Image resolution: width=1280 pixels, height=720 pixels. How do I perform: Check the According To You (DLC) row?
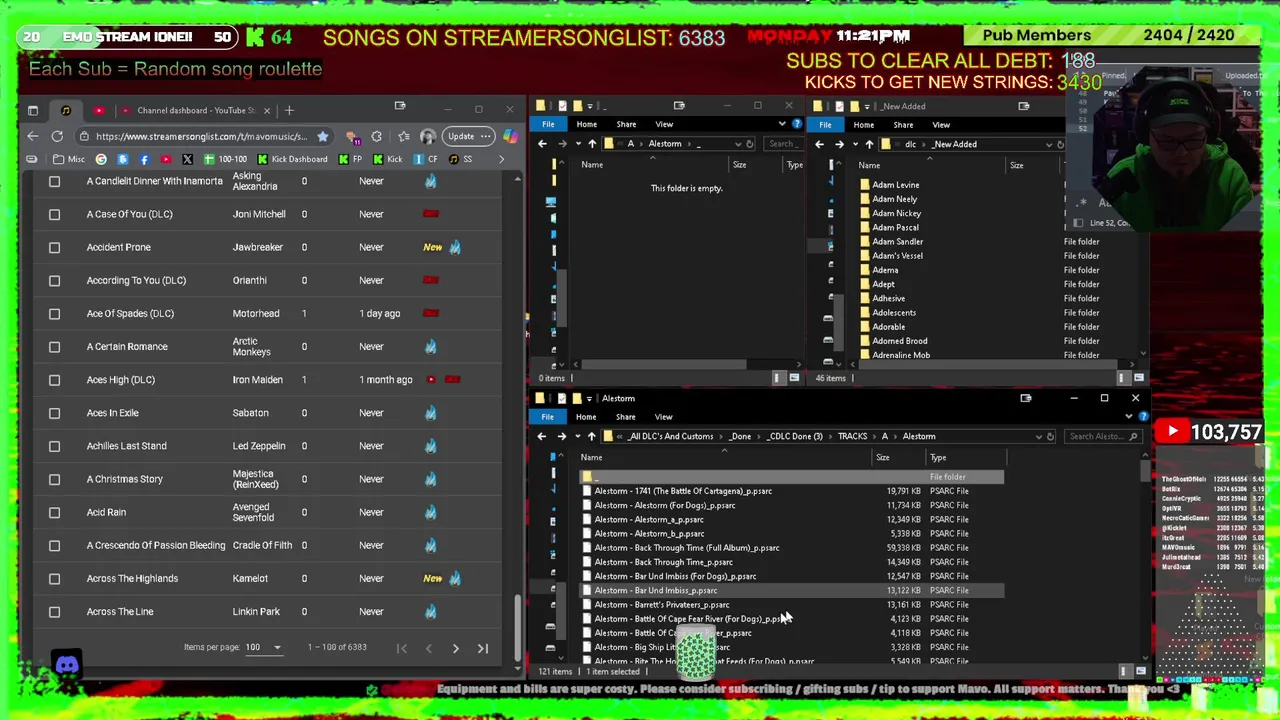55,280
